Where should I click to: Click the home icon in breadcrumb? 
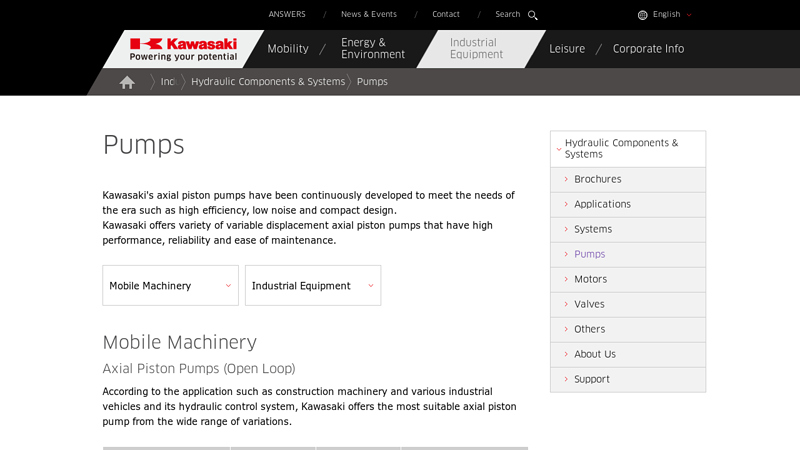pos(127,82)
